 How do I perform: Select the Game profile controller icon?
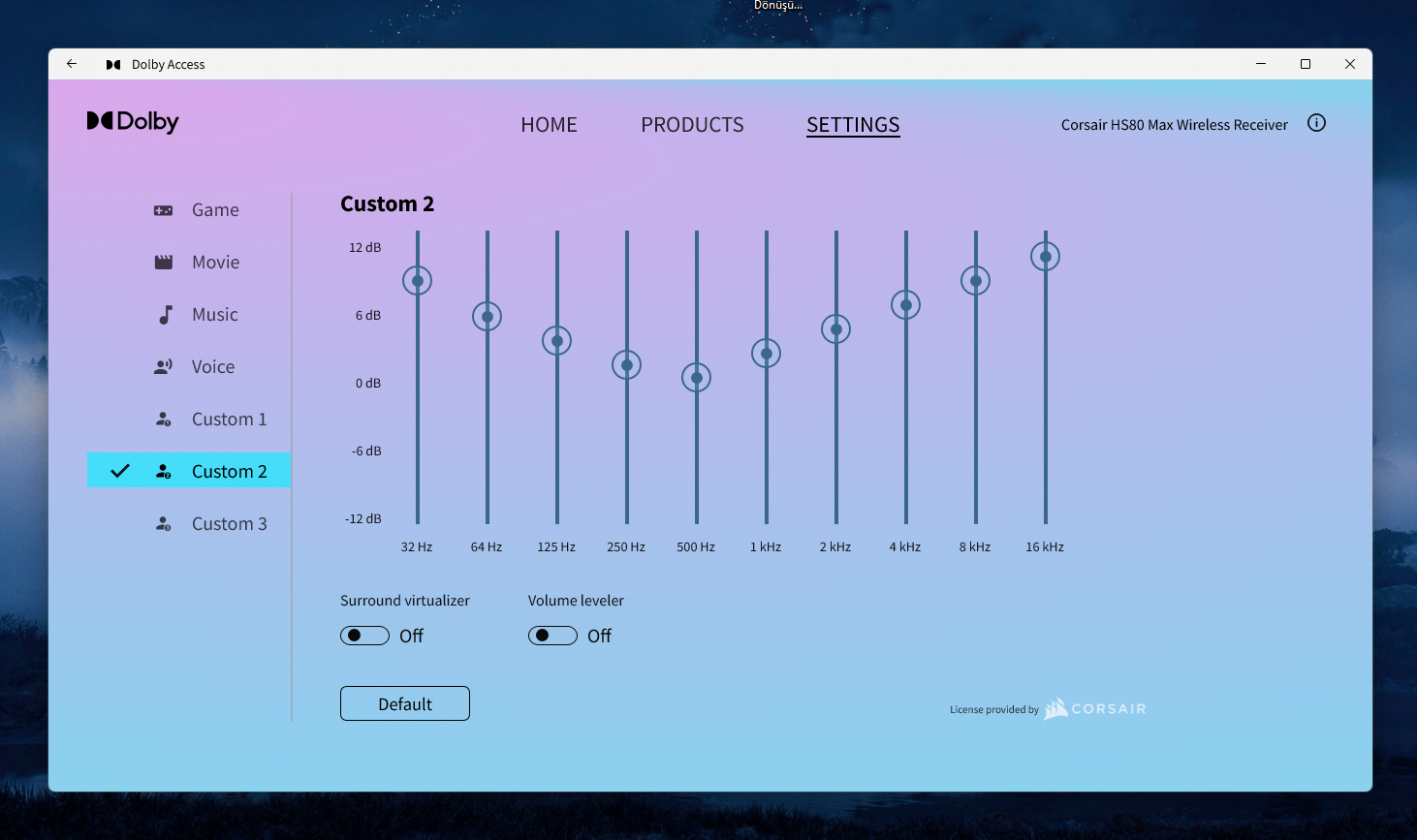click(164, 210)
